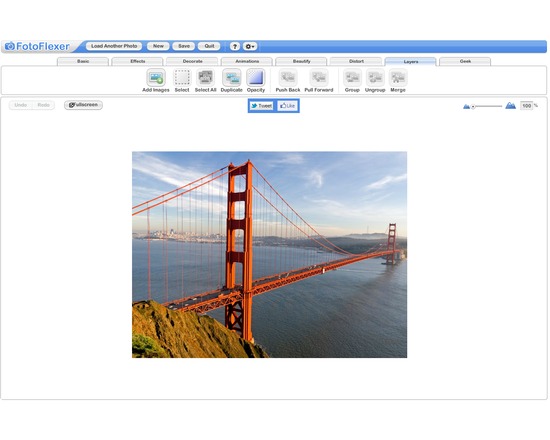The width and height of the screenshot is (550, 440).
Task: Select the Layers tab
Action: [x=410, y=62]
